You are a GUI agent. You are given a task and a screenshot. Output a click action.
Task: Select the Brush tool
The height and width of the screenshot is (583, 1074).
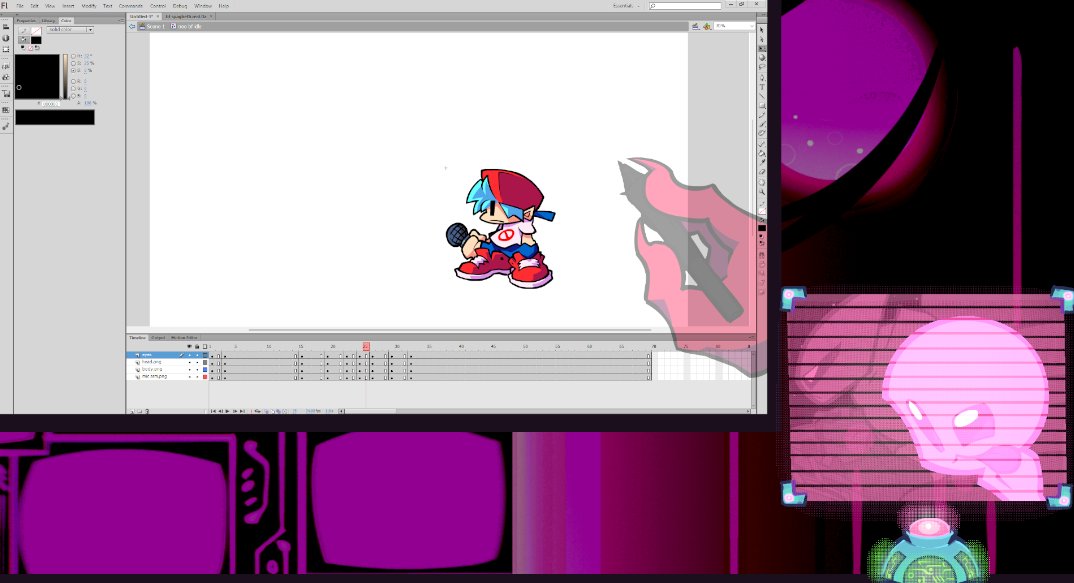click(x=761, y=124)
